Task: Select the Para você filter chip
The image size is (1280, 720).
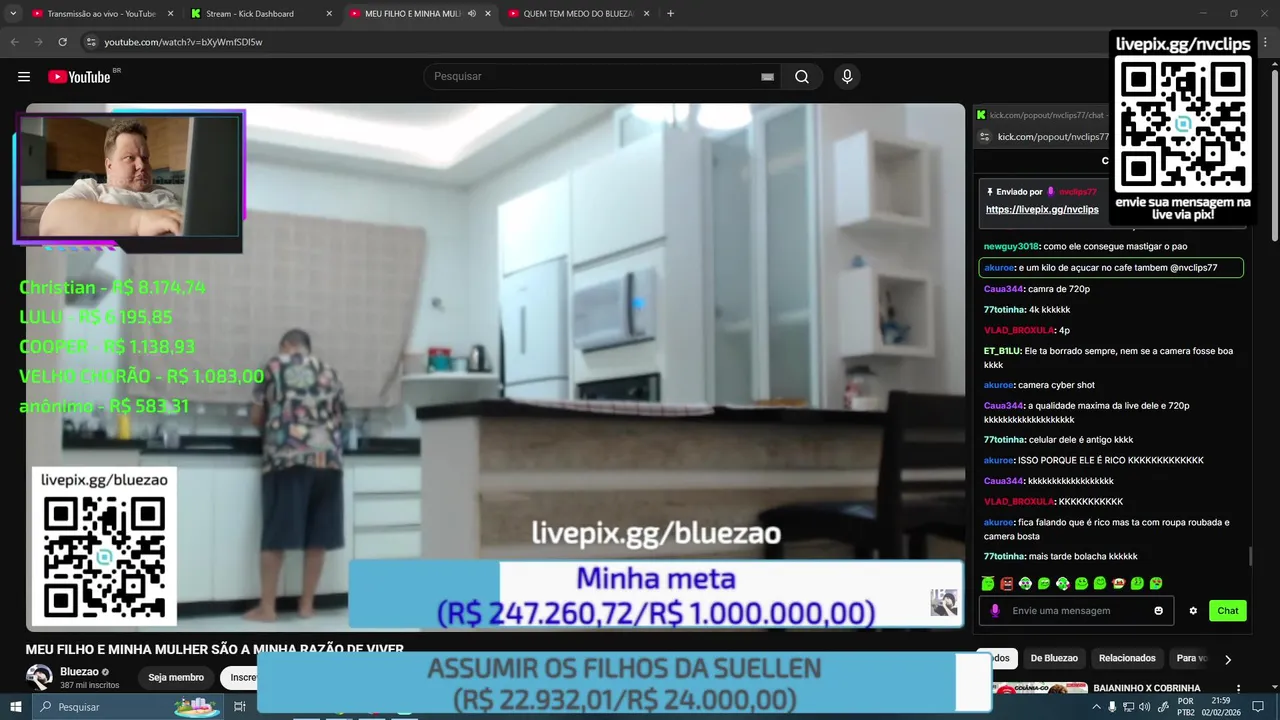Action: (1191, 658)
